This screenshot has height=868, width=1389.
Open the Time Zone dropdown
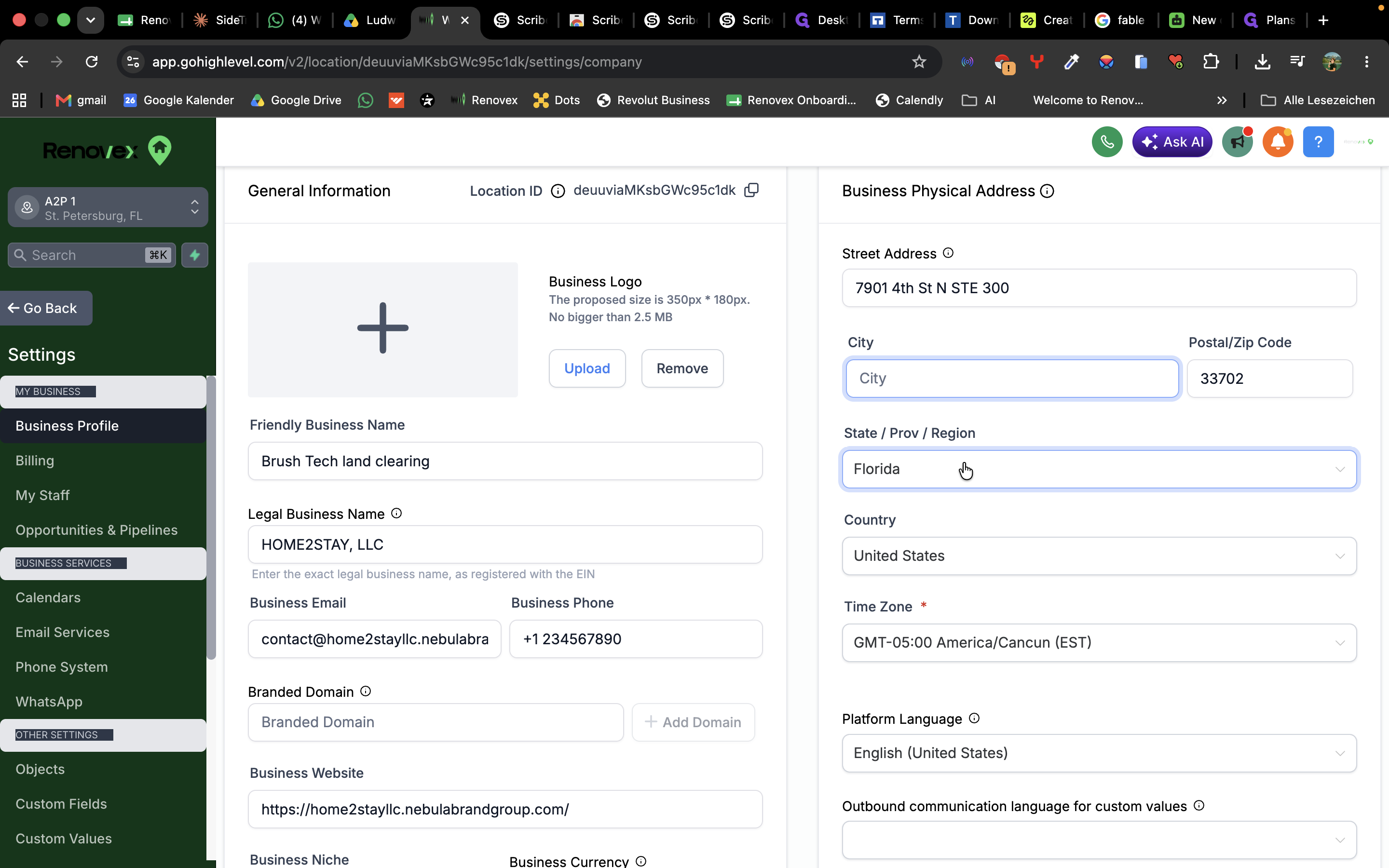click(x=1099, y=642)
